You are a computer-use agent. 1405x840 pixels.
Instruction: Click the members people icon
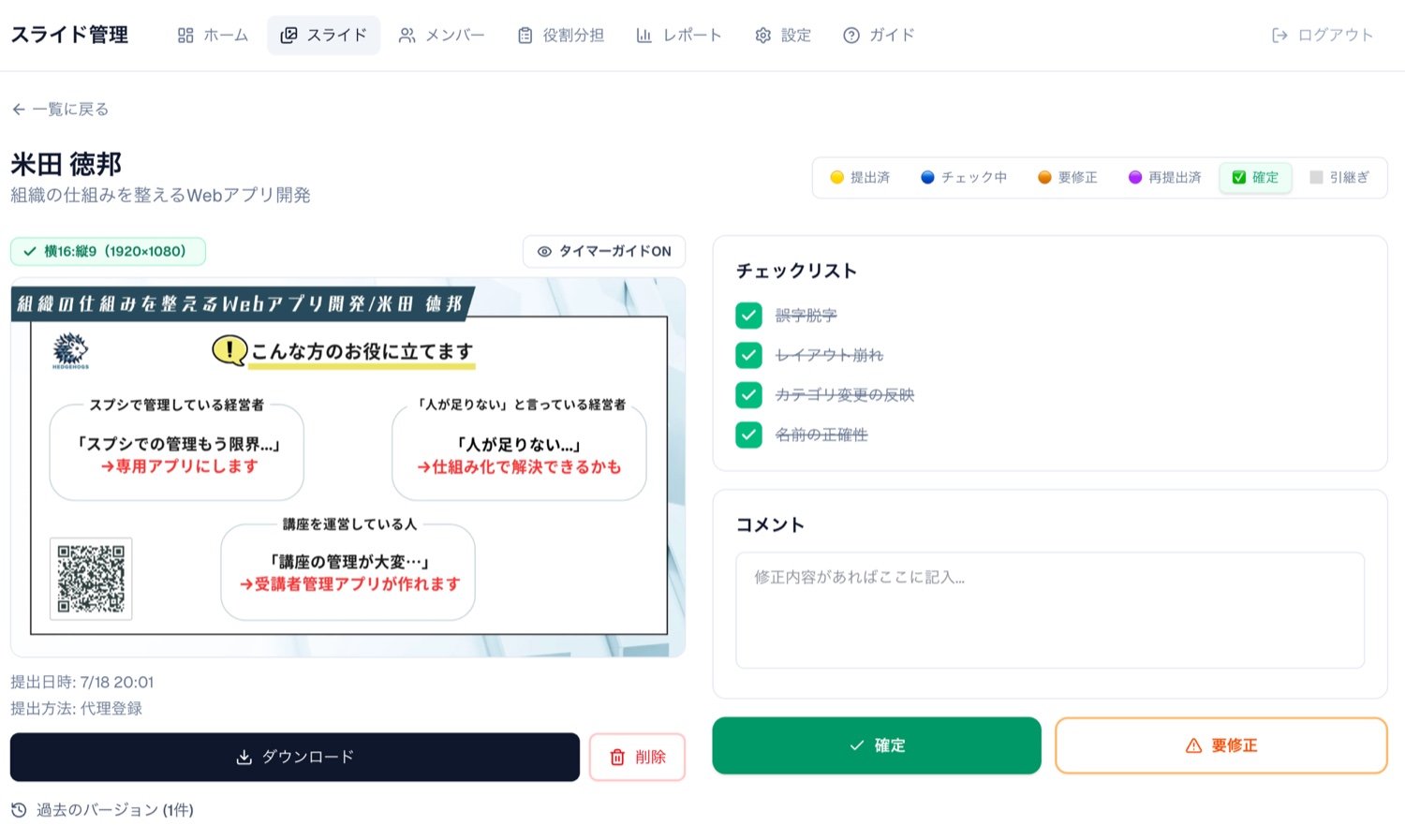[407, 36]
